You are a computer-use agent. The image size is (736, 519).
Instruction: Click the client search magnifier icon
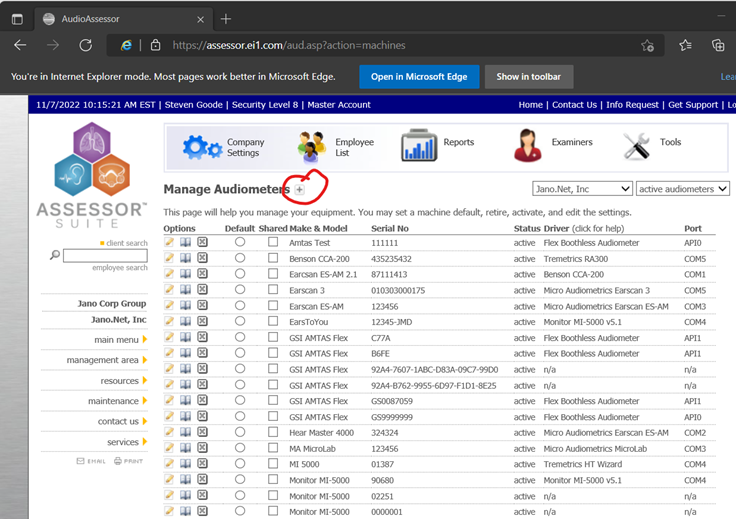[55, 255]
